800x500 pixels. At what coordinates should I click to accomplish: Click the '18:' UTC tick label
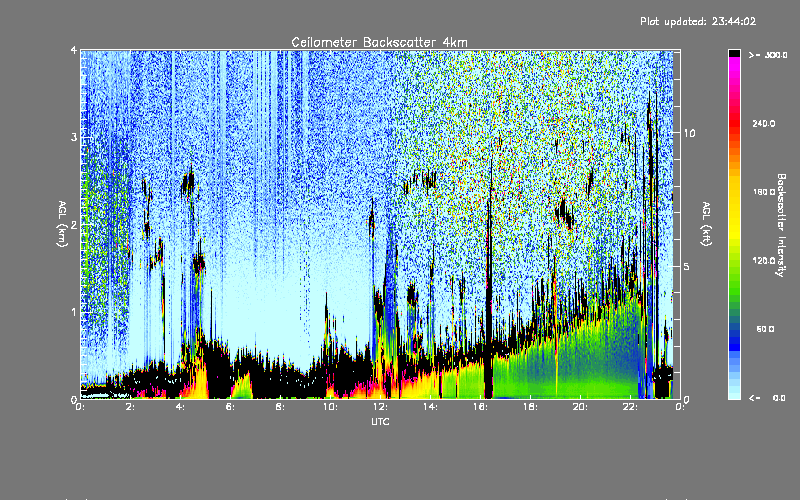pos(530,407)
